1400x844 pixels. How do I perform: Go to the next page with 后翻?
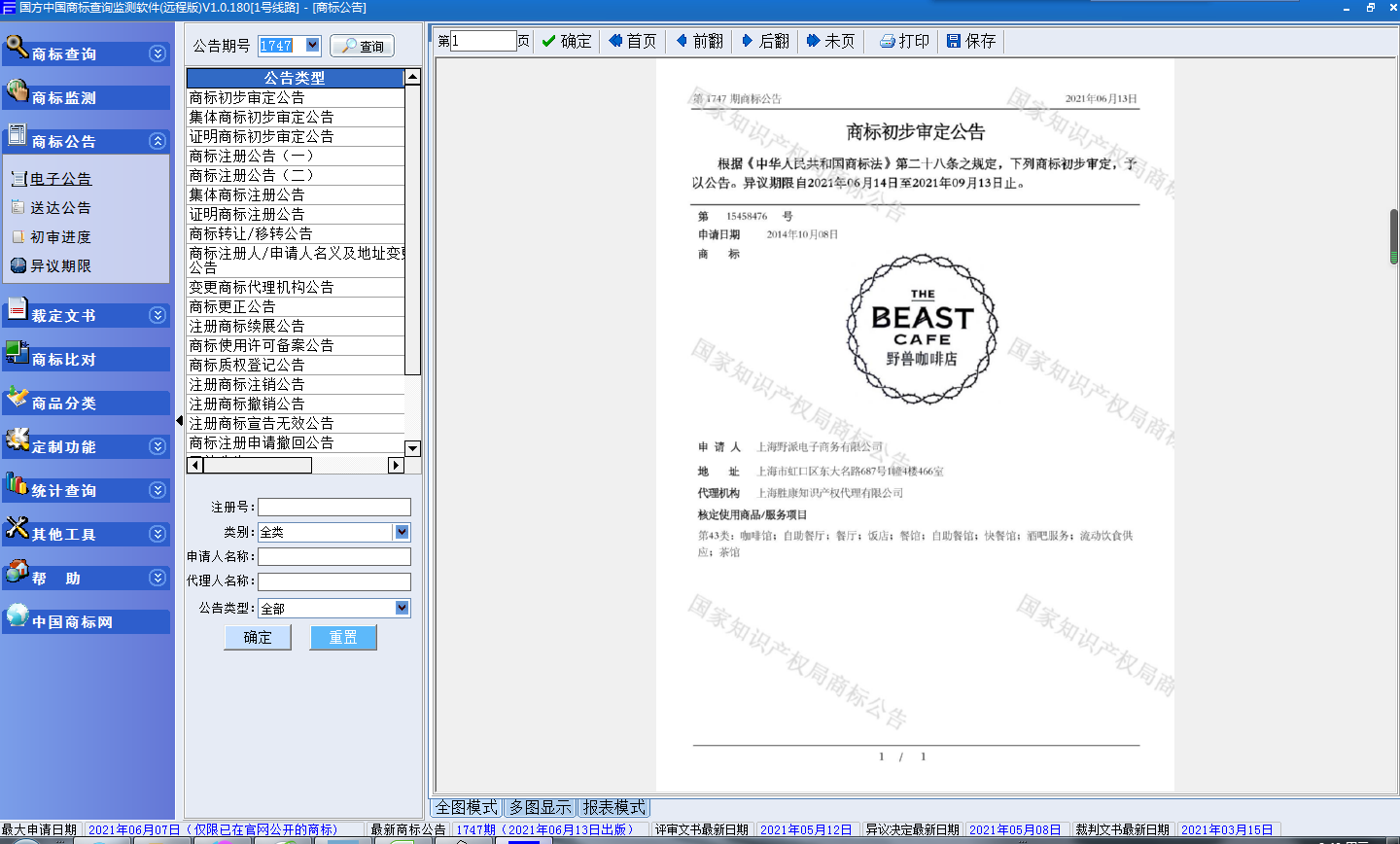[765, 41]
